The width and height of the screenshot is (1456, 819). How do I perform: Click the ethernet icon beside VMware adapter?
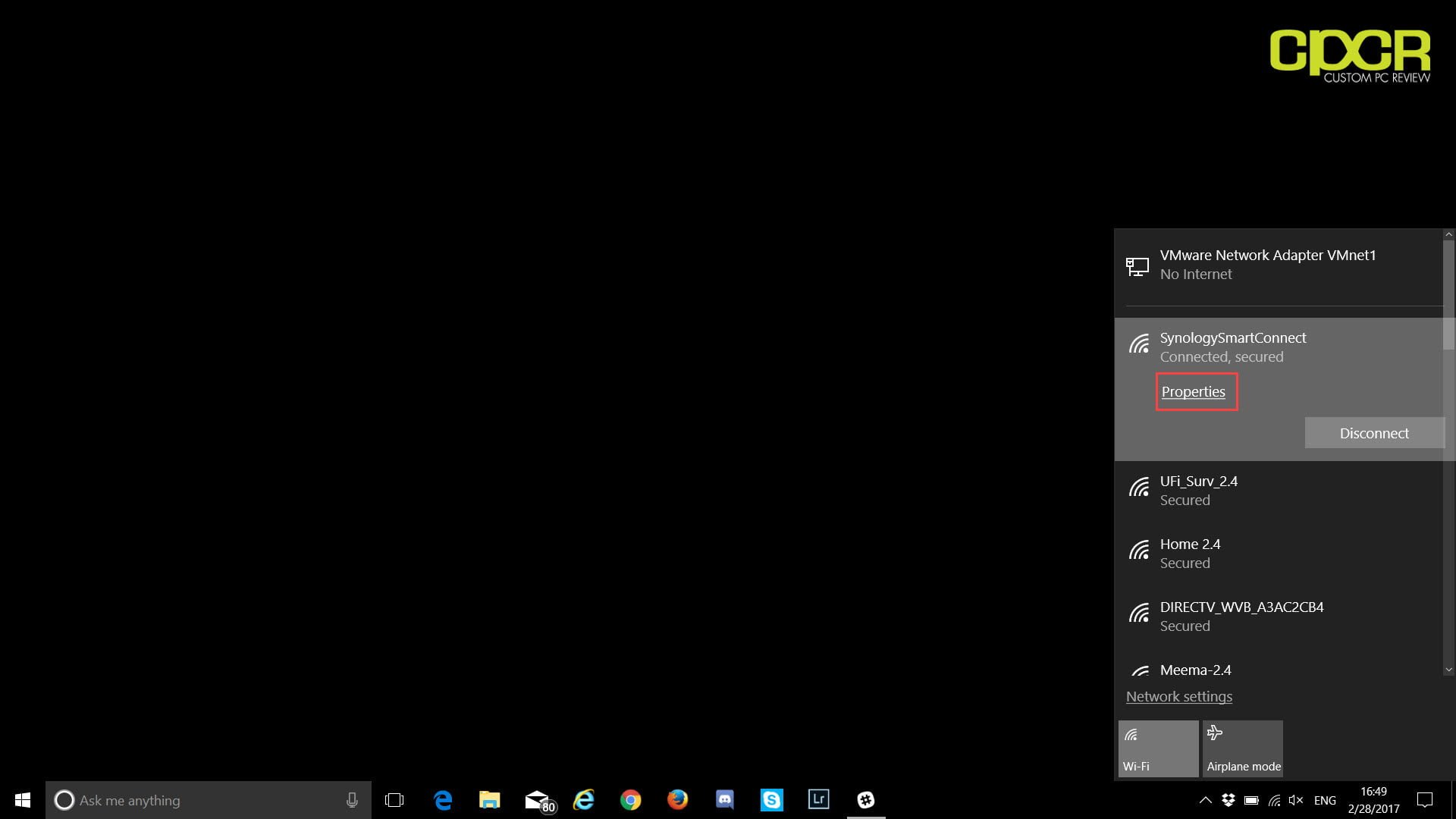[x=1137, y=266]
